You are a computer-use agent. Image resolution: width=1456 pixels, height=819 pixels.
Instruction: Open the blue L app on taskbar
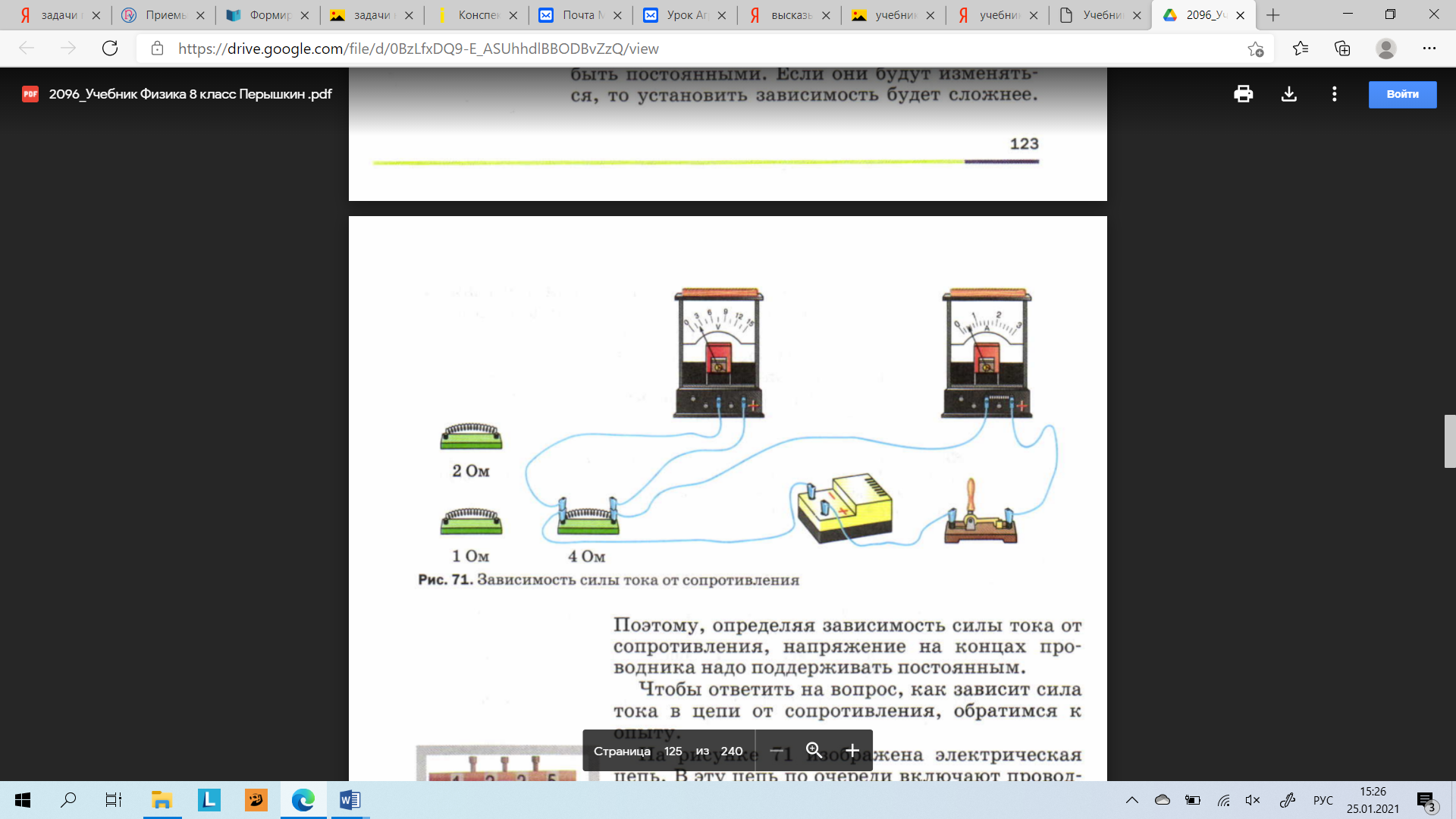[x=209, y=800]
